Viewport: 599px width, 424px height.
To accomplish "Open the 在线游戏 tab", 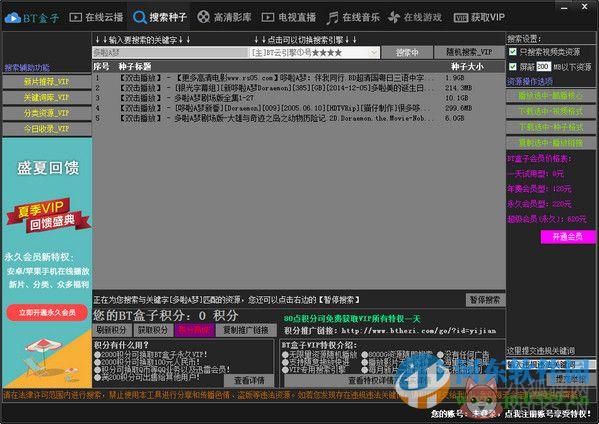I will coord(415,17).
